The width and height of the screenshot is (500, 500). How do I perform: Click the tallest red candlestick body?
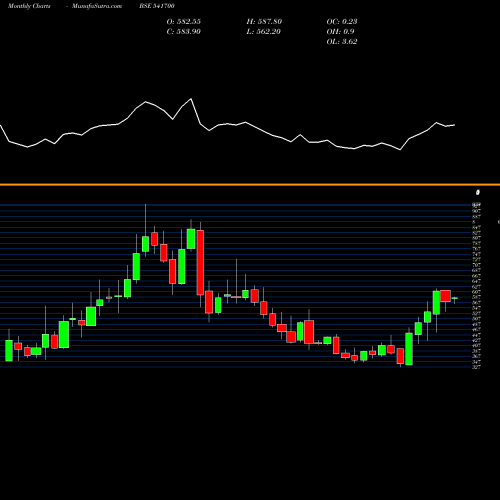coord(200,262)
